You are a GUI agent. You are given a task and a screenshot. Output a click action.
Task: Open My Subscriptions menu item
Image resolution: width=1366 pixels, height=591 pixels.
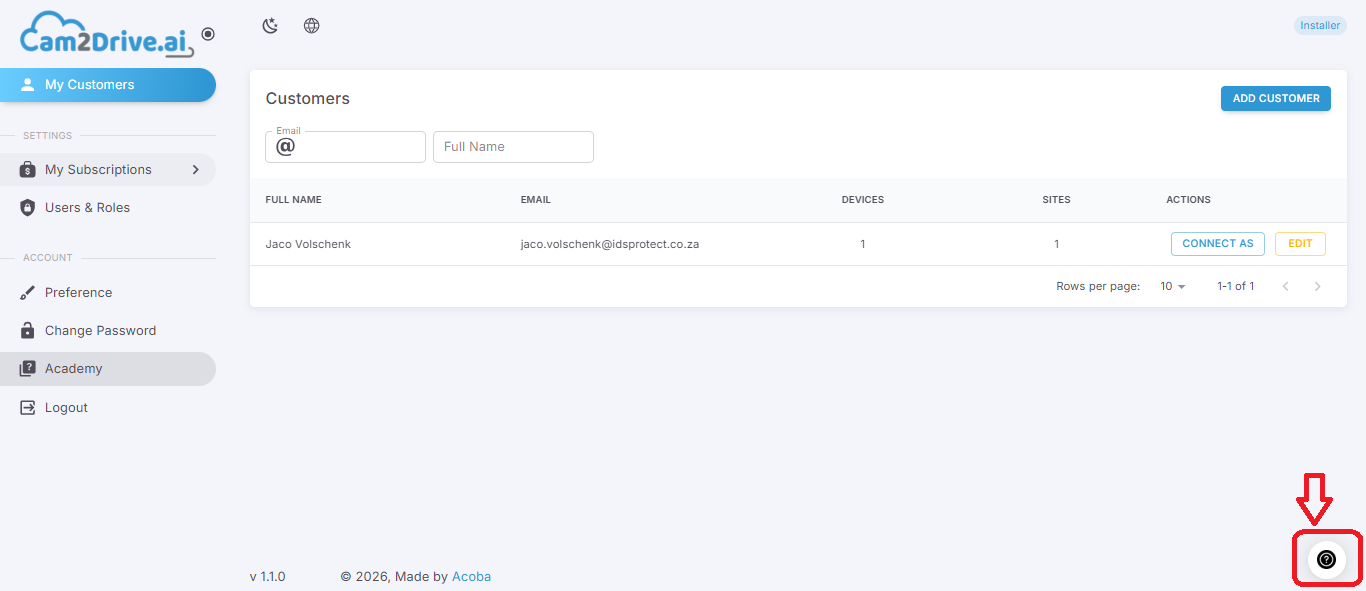pos(108,170)
